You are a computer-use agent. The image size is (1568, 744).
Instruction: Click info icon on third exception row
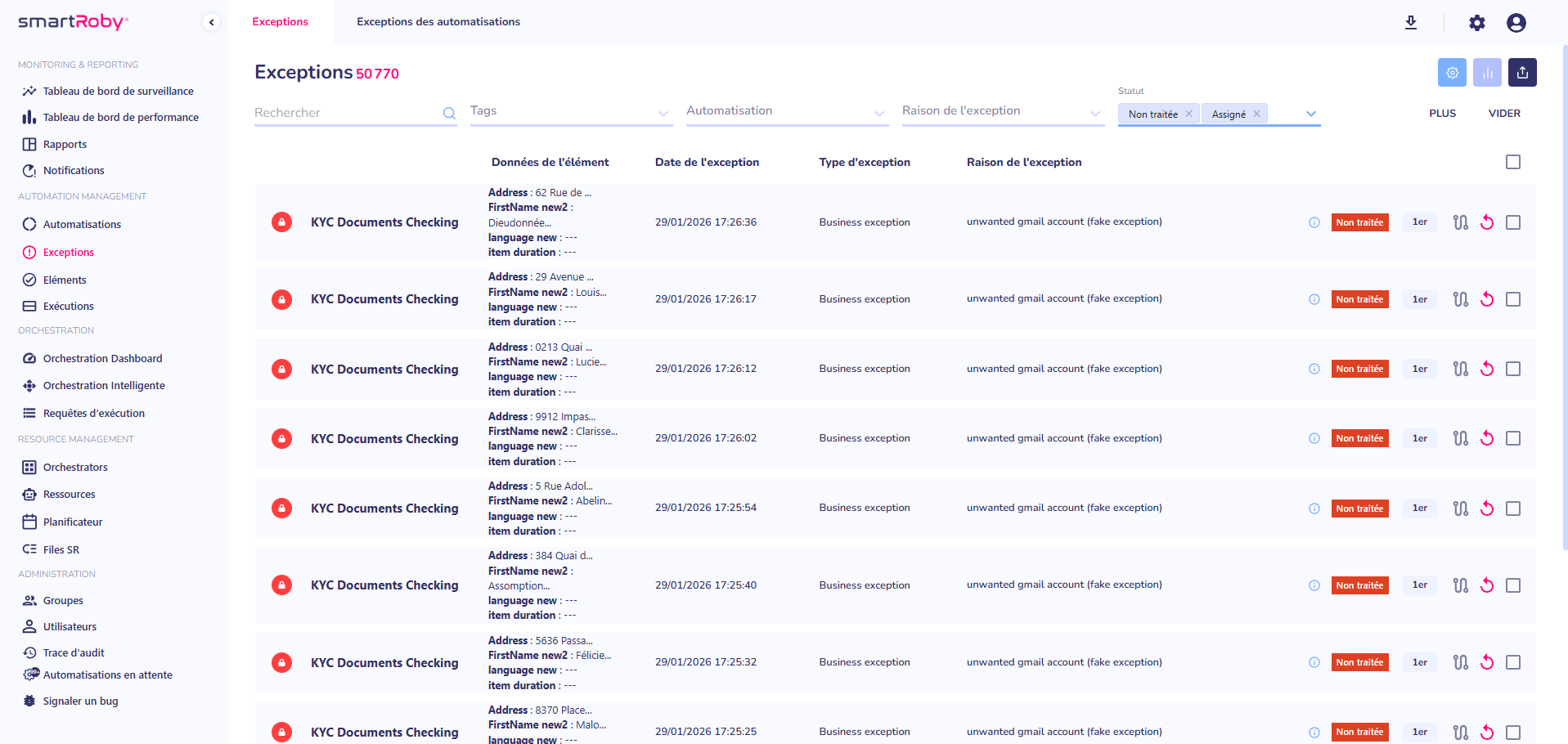coord(1314,369)
